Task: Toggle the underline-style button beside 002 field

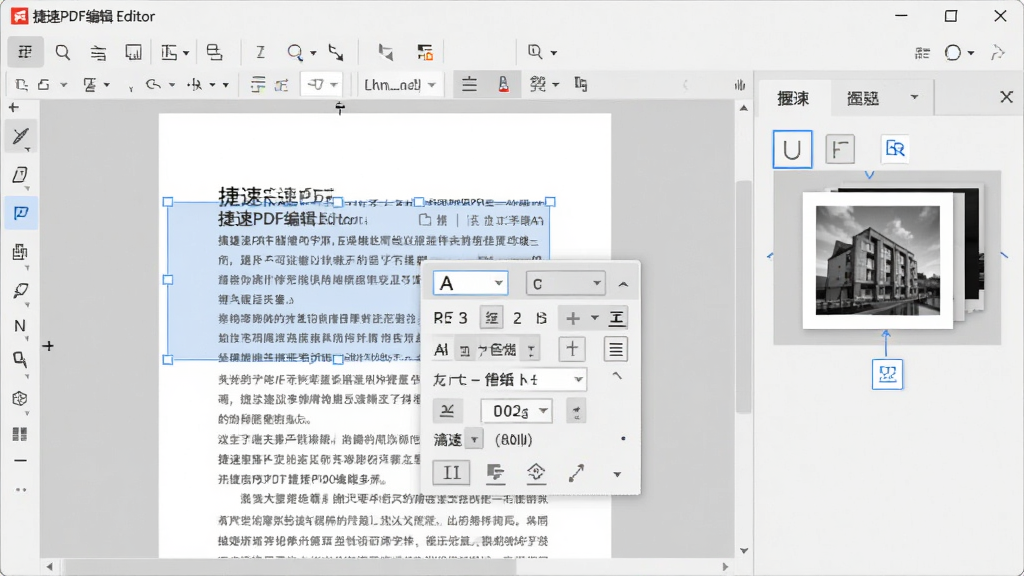Action: point(447,411)
